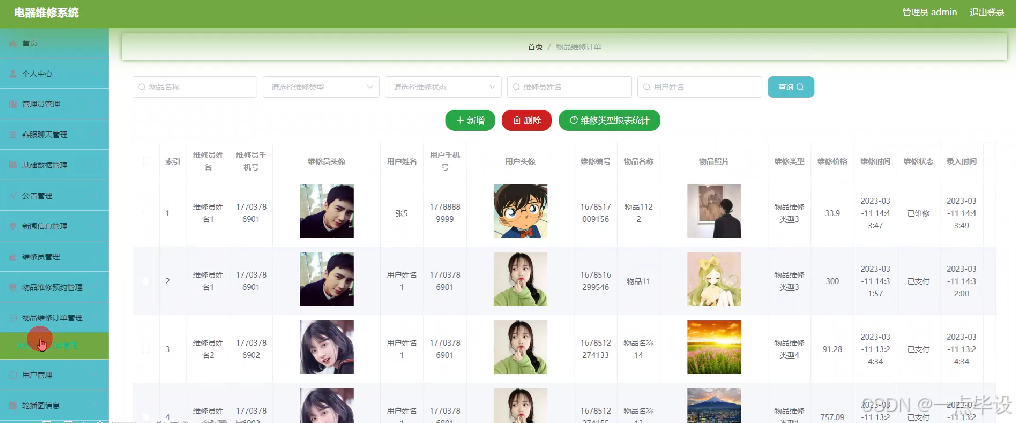The height and width of the screenshot is (423, 1016).
Task: Open the item photo of a man viewing a painting
Action: [714, 211]
